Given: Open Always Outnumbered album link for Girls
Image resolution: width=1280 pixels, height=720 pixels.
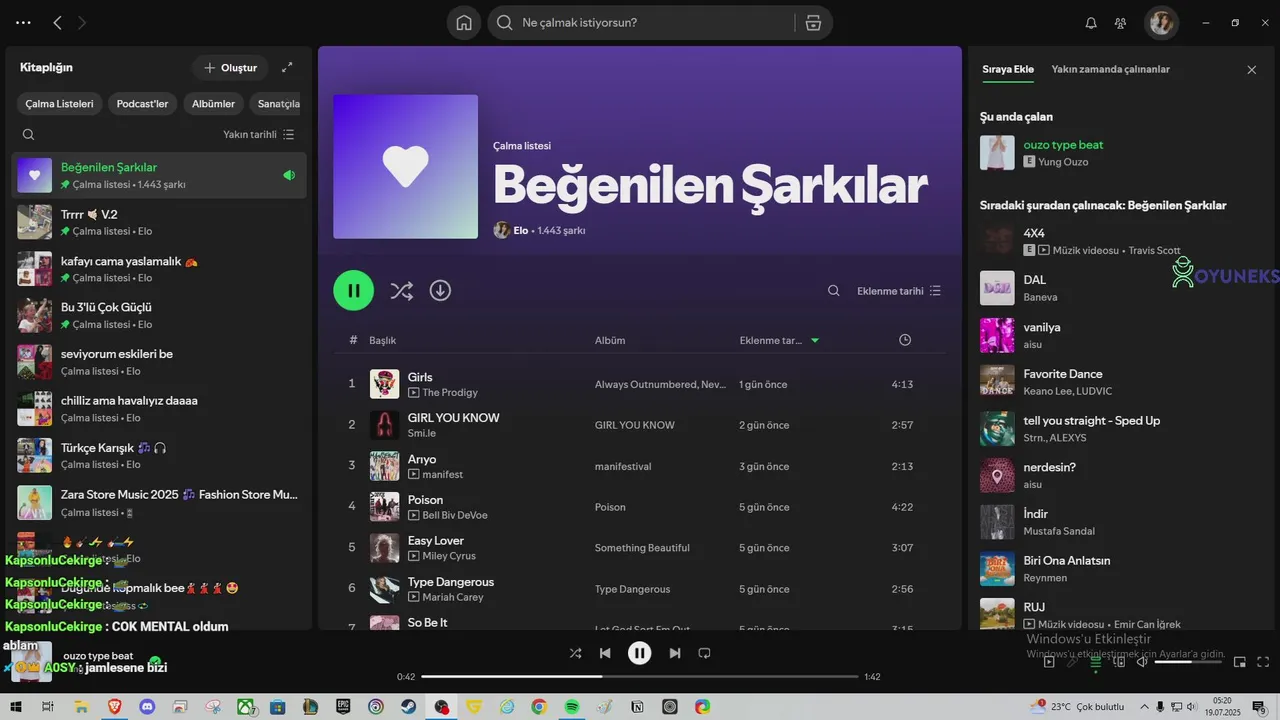Looking at the screenshot, I should tap(660, 384).
